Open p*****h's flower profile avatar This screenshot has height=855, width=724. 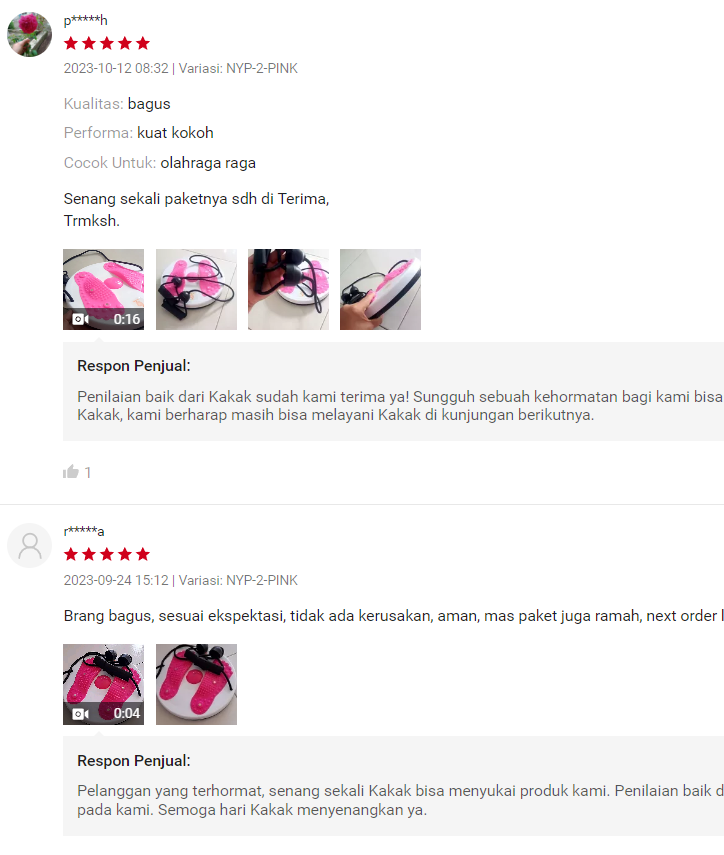[29, 34]
